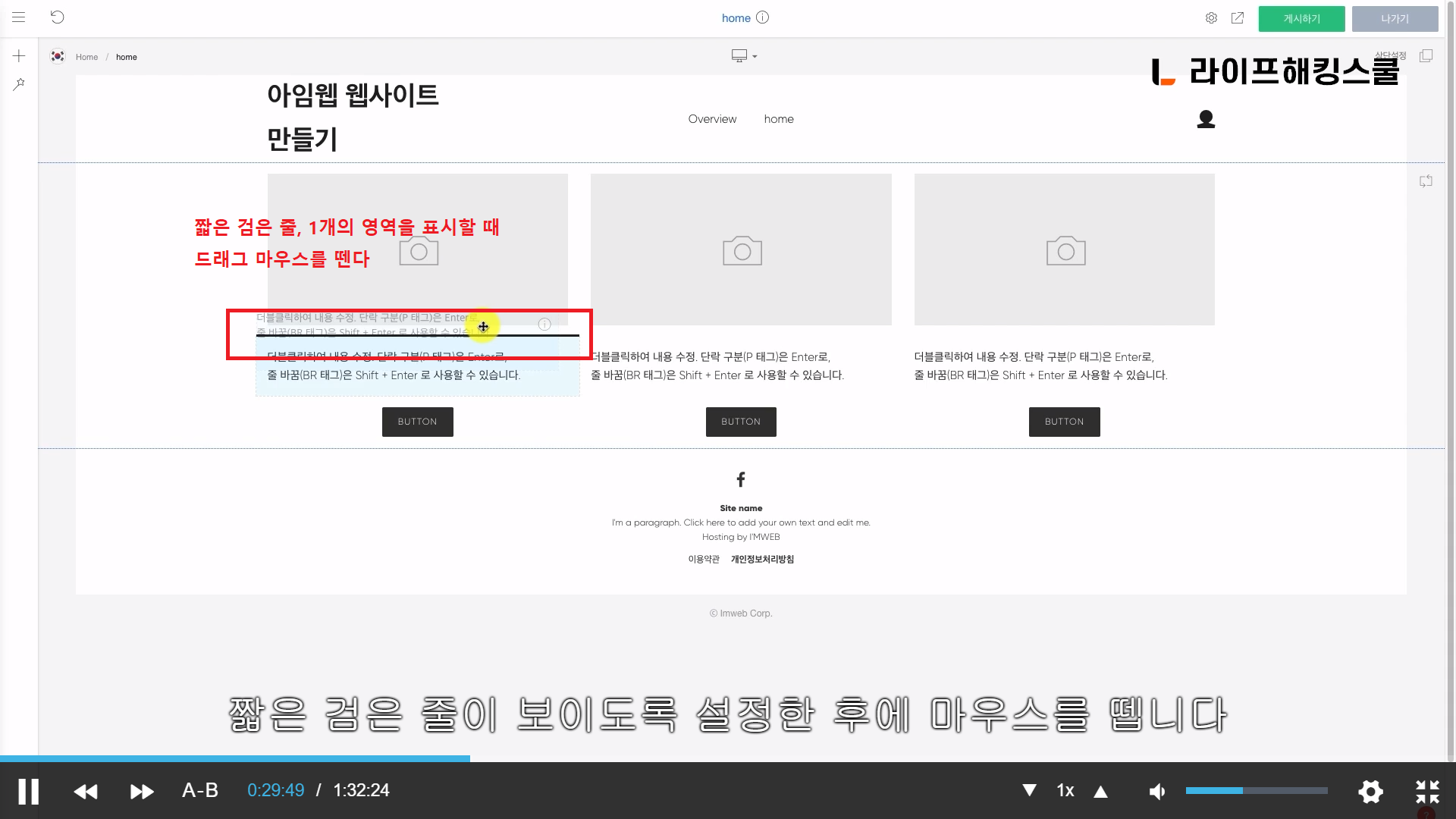Exit fullscreen mode
1456x819 pixels.
(1427, 791)
